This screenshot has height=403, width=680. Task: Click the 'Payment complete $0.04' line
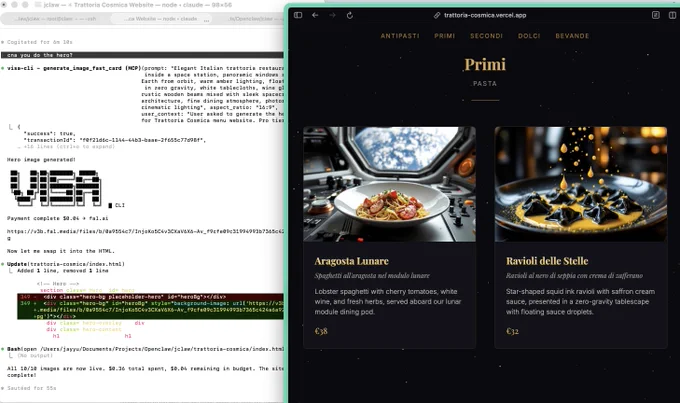pos(58,219)
